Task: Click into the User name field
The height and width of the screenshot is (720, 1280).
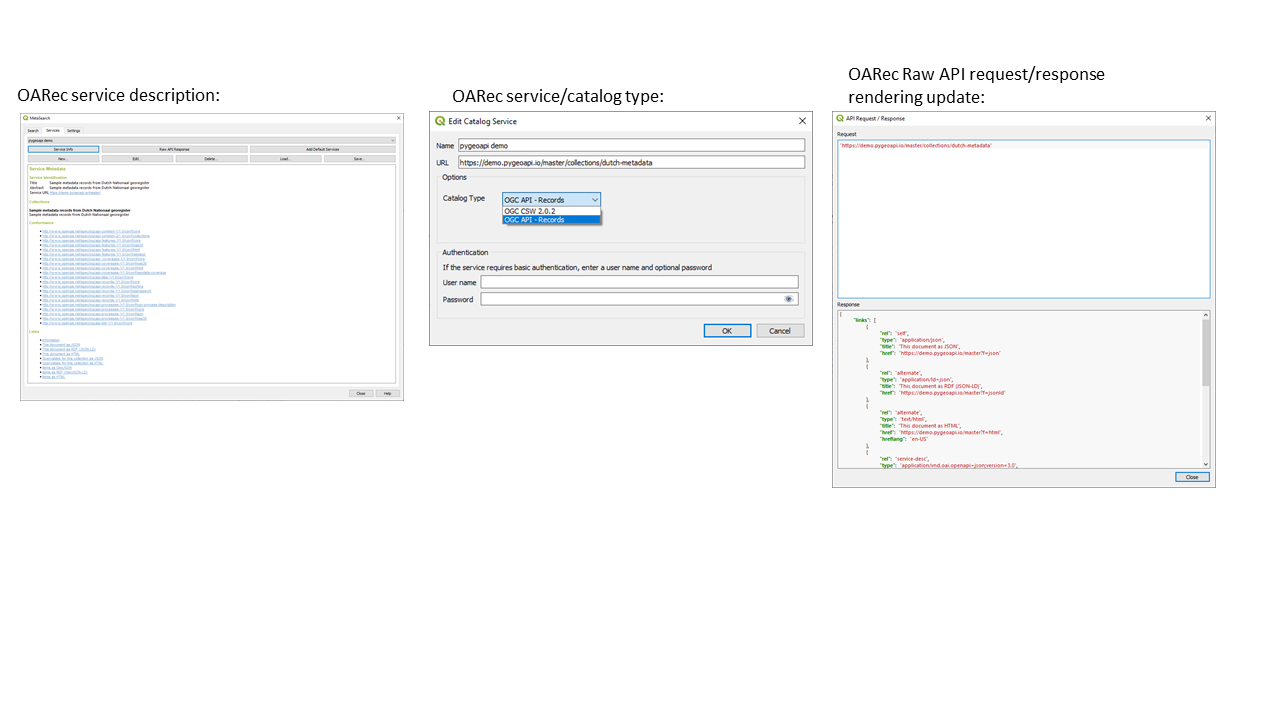Action: pyautogui.click(x=639, y=283)
